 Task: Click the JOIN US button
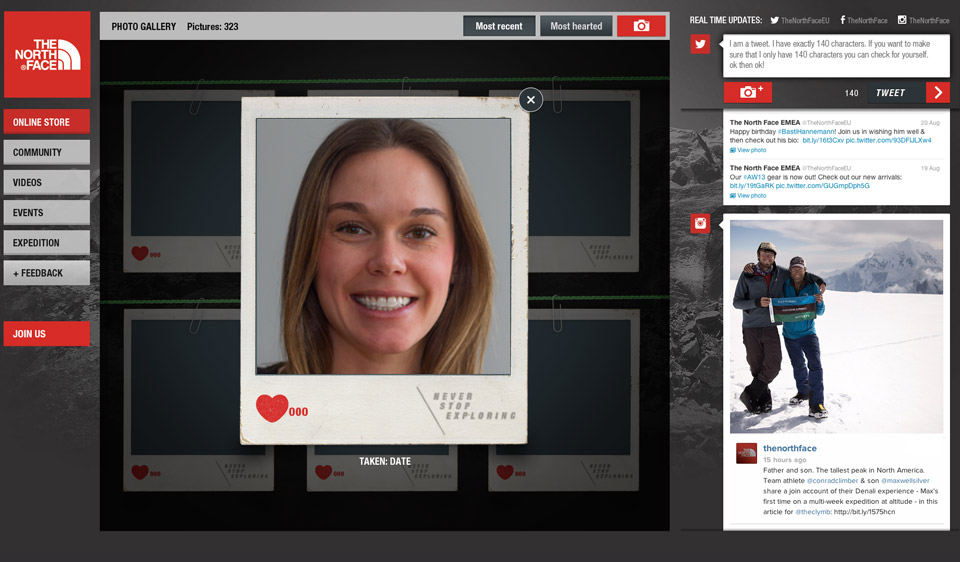click(47, 334)
